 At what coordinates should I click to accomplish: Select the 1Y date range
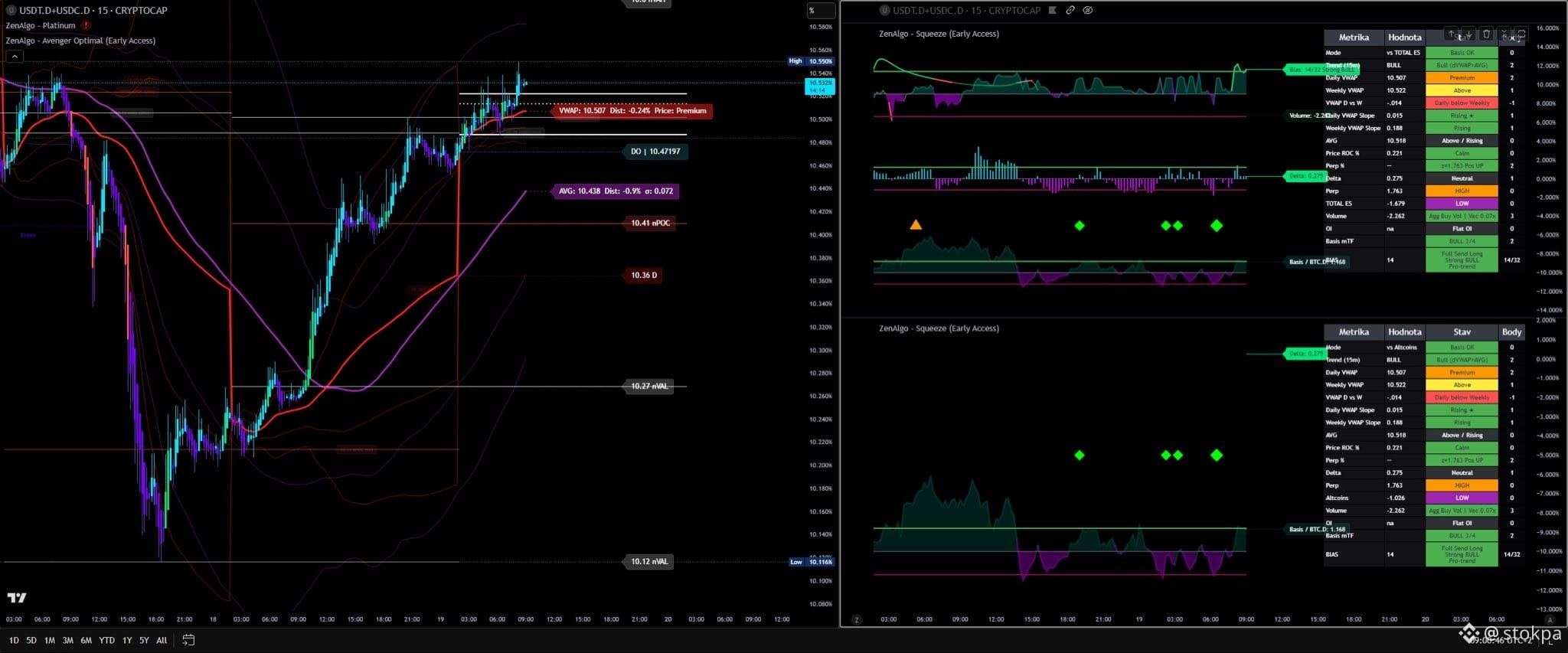pos(127,640)
